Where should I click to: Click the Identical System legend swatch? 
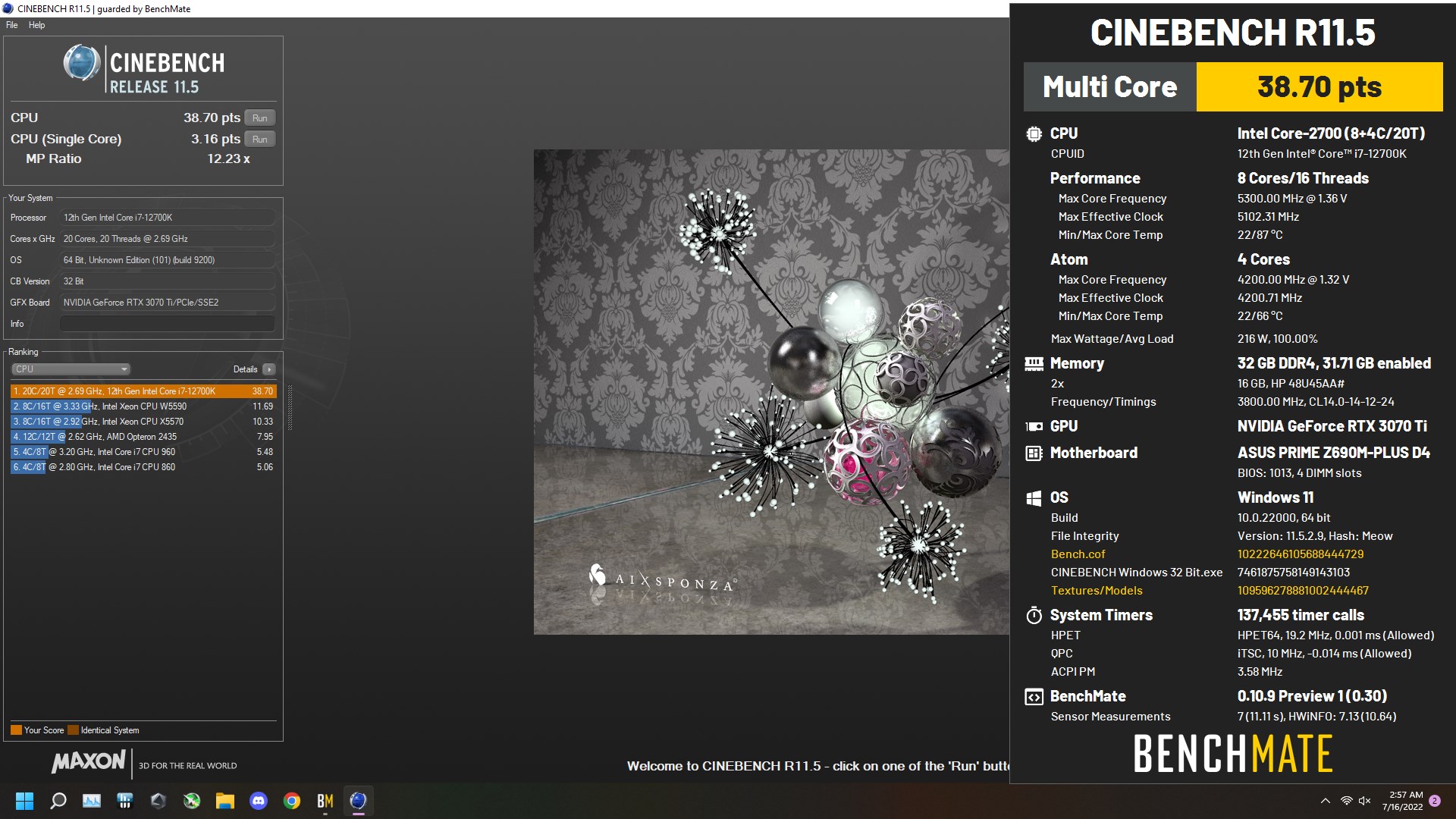73,730
